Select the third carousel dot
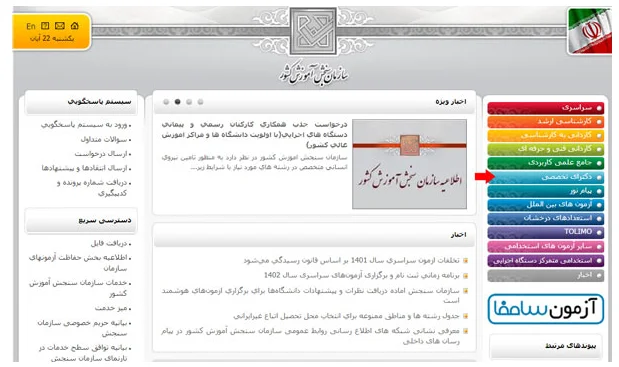 [189, 102]
